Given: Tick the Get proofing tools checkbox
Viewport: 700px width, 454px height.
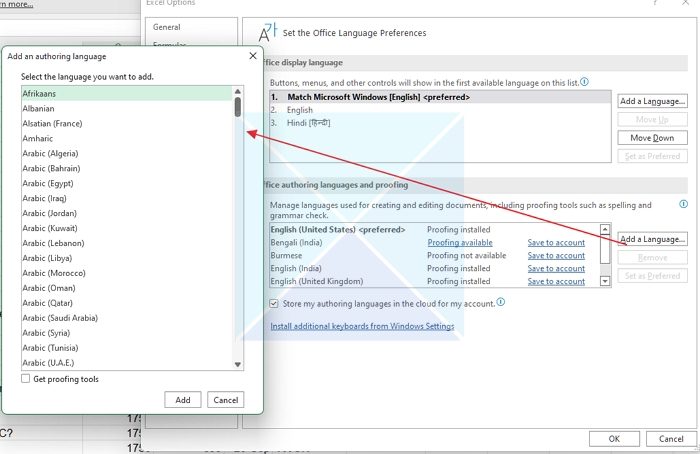Looking at the screenshot, I should coord(26,379).
